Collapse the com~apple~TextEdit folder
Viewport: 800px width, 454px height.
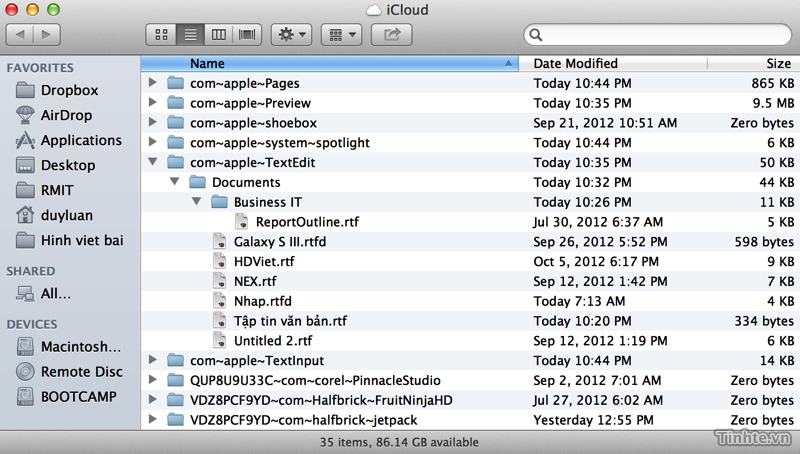click(x=152, y=162)
